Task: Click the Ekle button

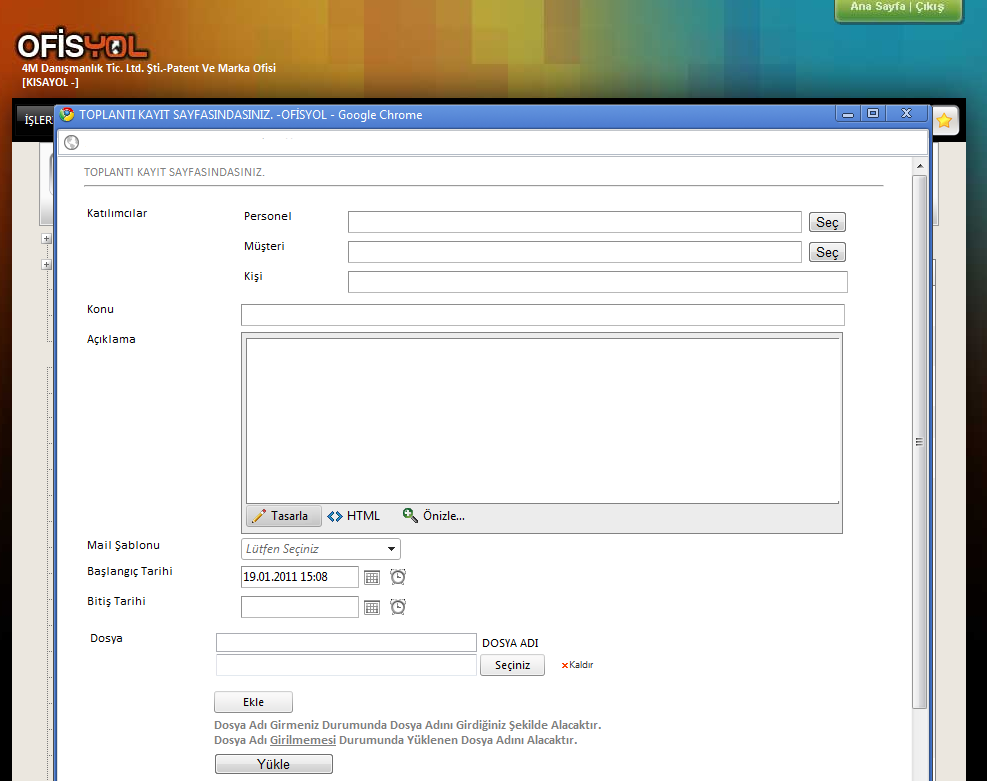Action: tap(253, 702)
